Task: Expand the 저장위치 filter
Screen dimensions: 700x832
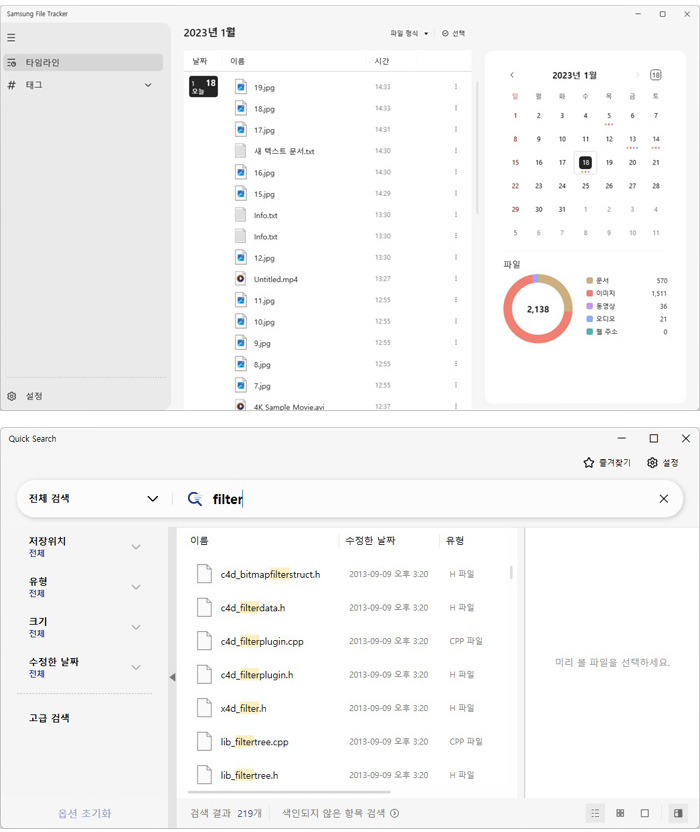Action: tap(136, 547)
